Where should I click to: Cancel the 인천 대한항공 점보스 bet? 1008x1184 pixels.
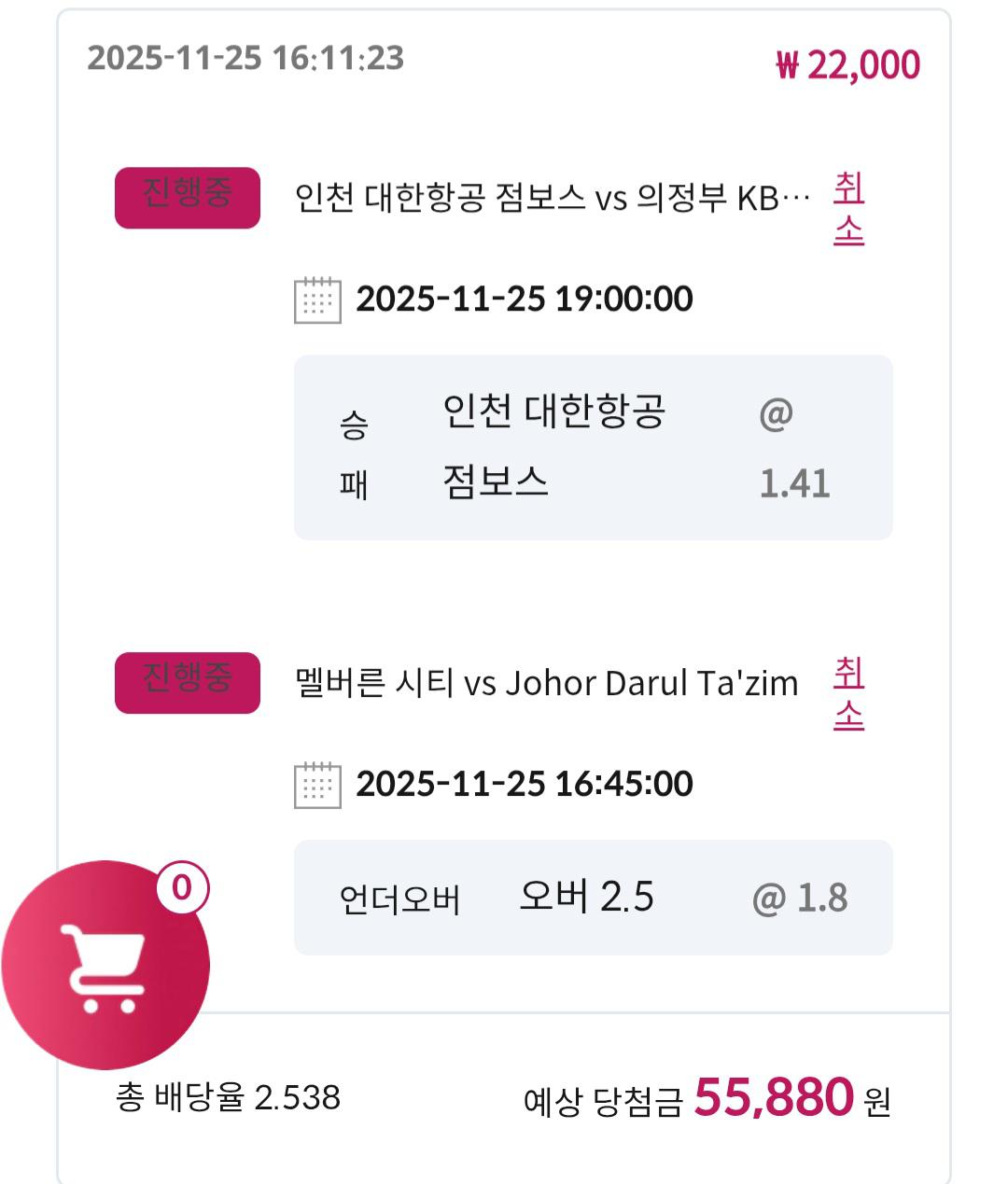(x=848, y=209)
